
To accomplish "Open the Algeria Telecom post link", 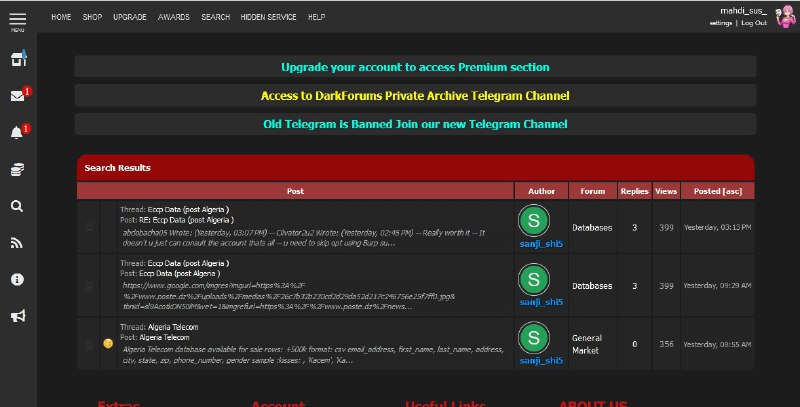I will 164,337.
